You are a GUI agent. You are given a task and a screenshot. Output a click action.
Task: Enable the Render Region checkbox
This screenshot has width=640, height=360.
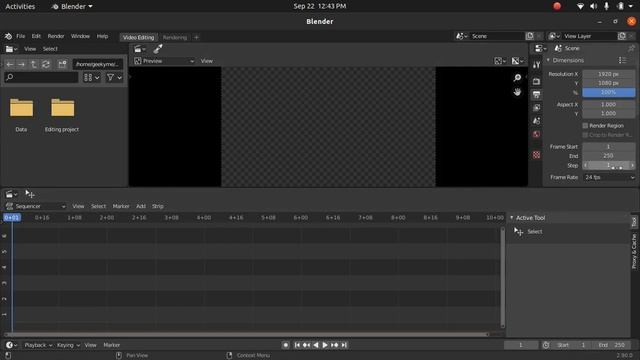click(x=585, y=126)
